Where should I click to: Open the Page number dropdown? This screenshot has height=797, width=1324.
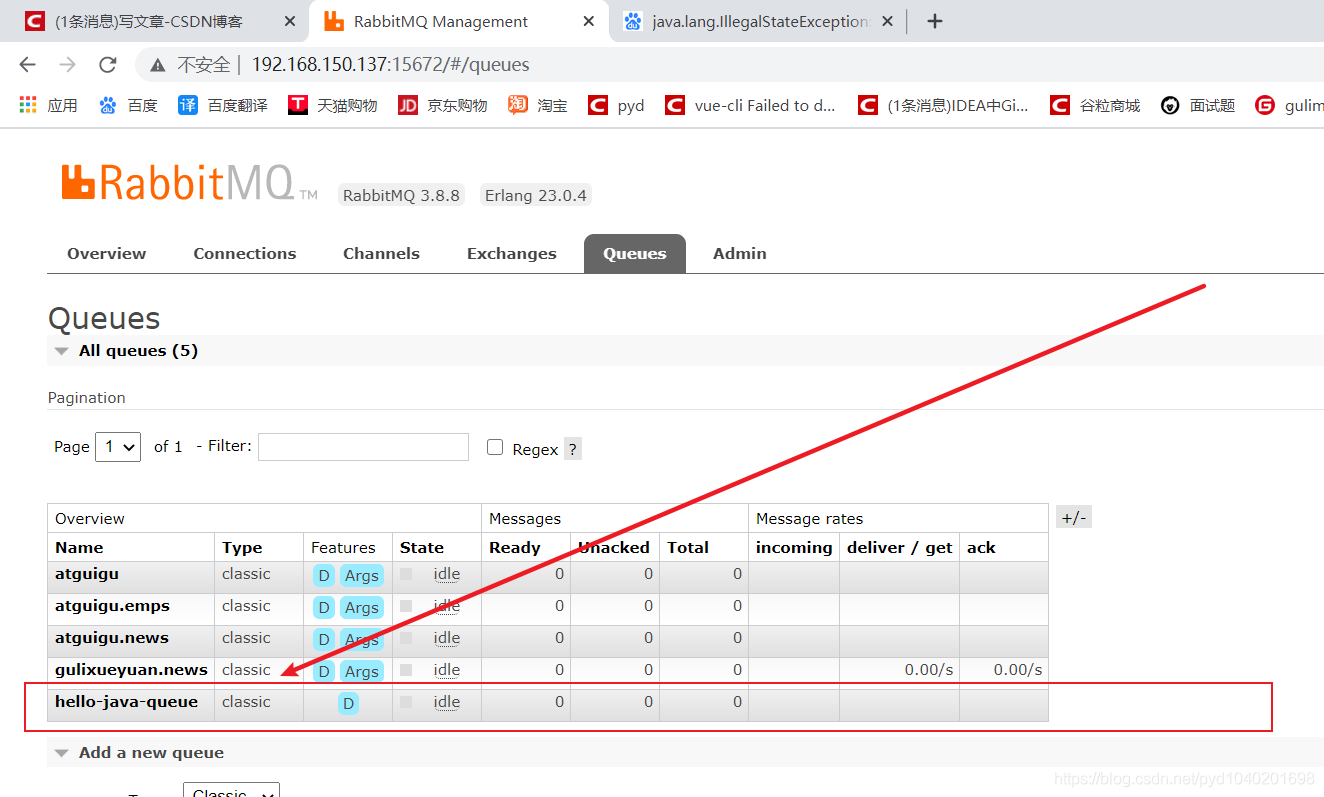(118, 446)
